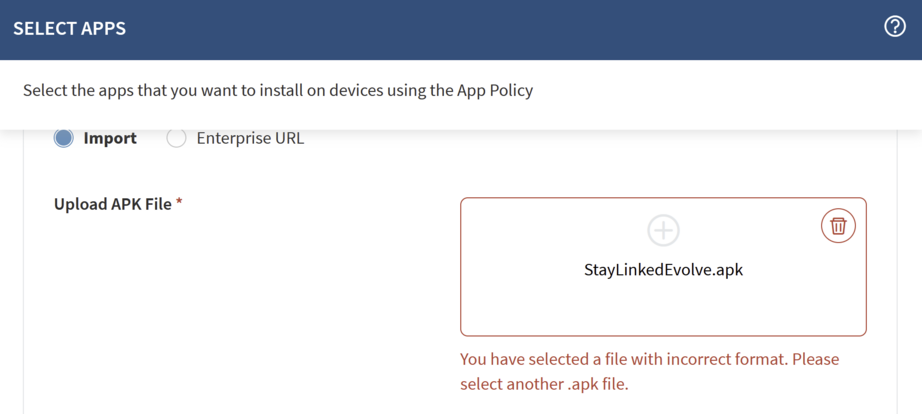The image size is (922, 414).
Task: Delete the uploaded APK with trash icon
Action: (838, 226)
